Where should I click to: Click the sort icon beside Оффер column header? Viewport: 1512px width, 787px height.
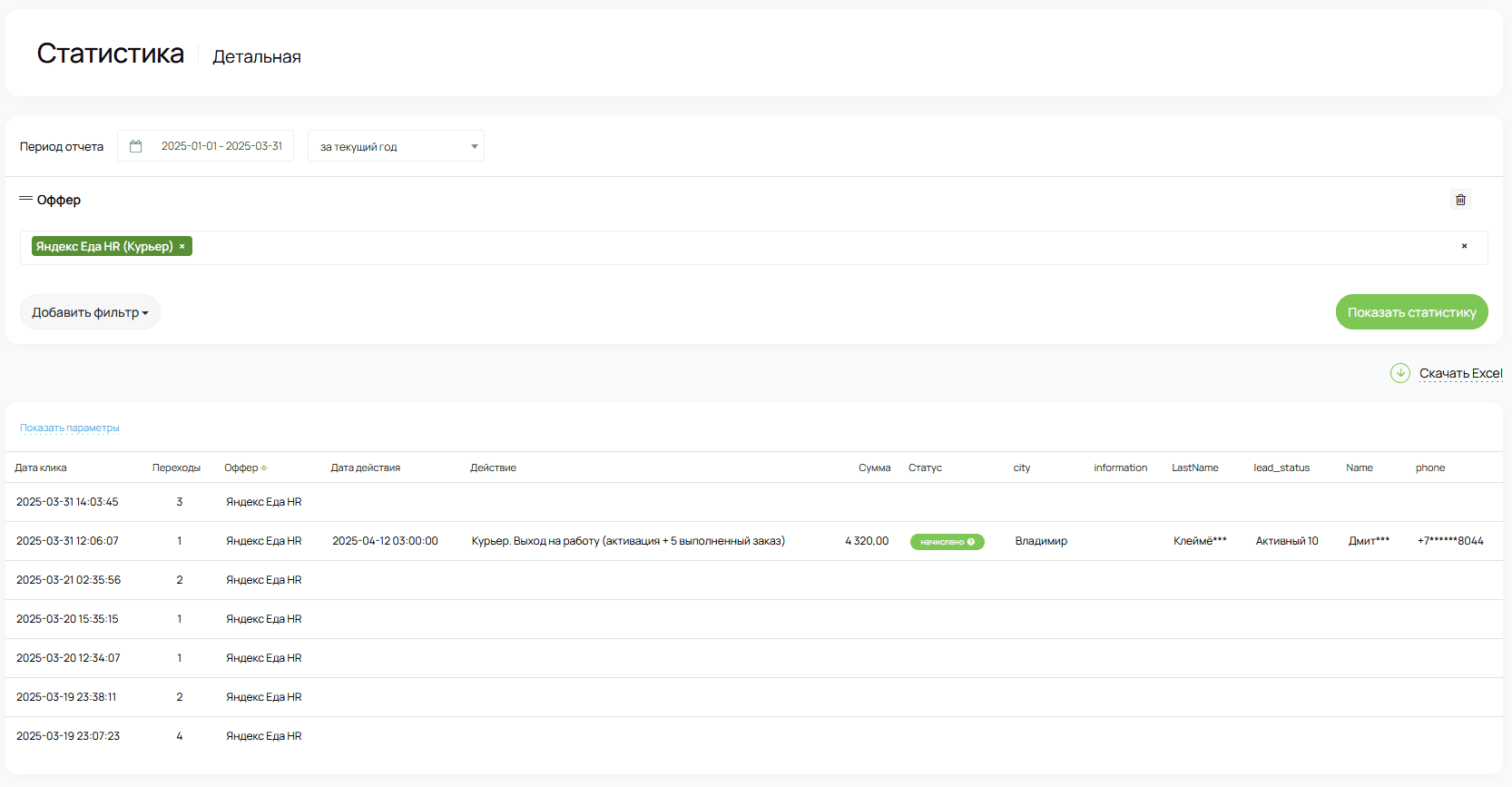click(x=264, y=468)
